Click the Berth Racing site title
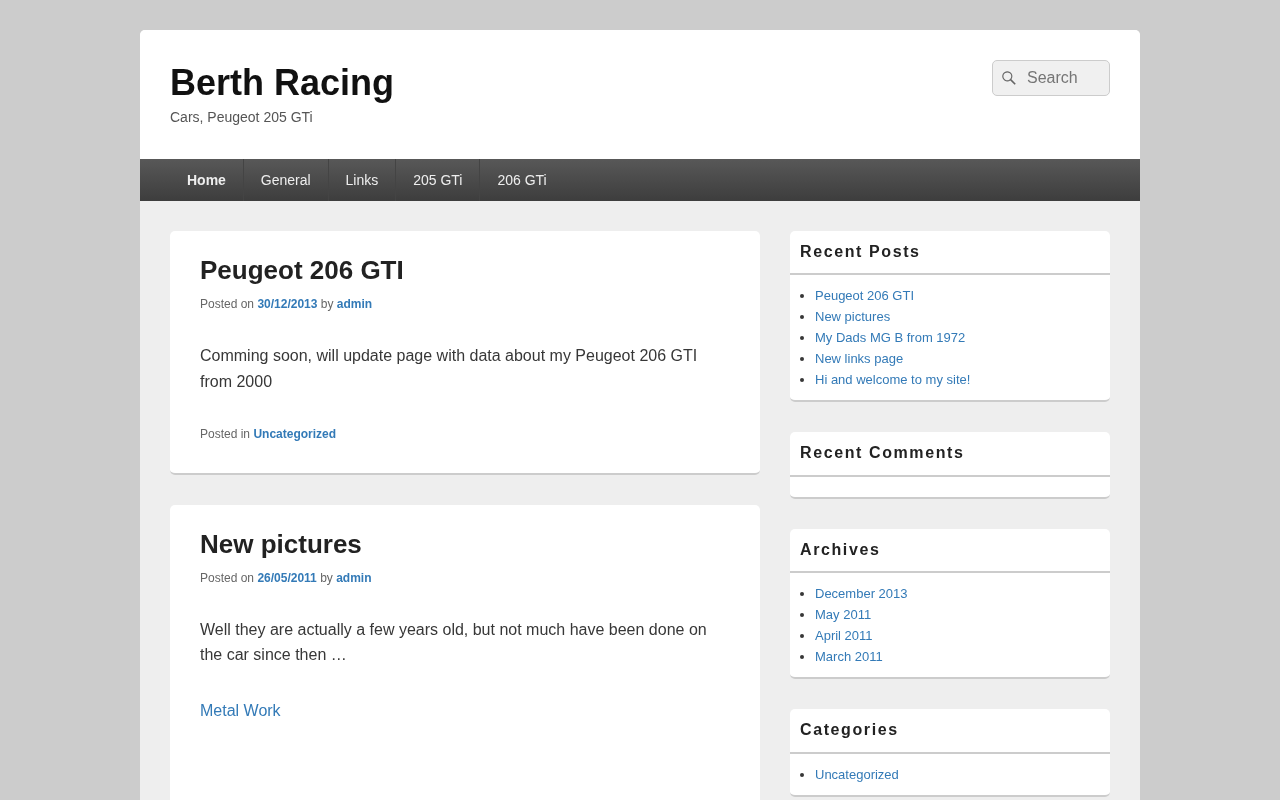 pos(282,82)
